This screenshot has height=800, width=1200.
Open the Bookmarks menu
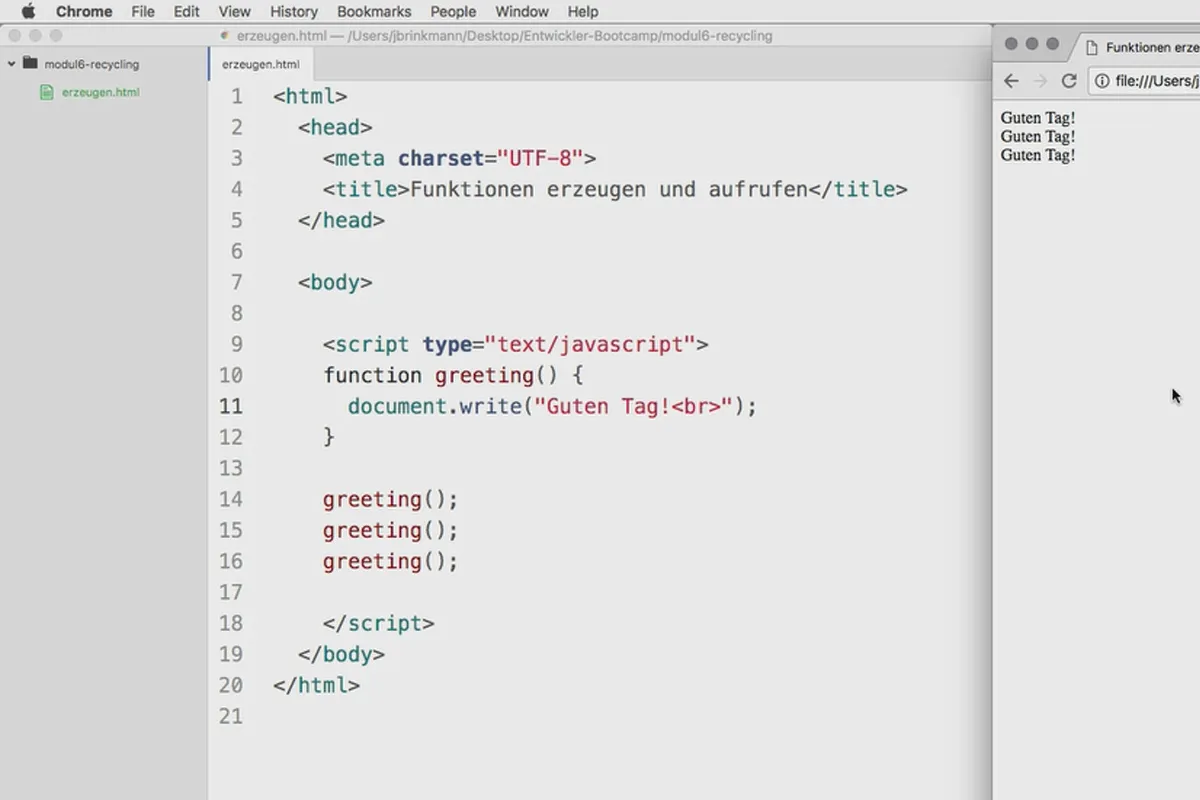pyautogui.click(x=374, y=12)
